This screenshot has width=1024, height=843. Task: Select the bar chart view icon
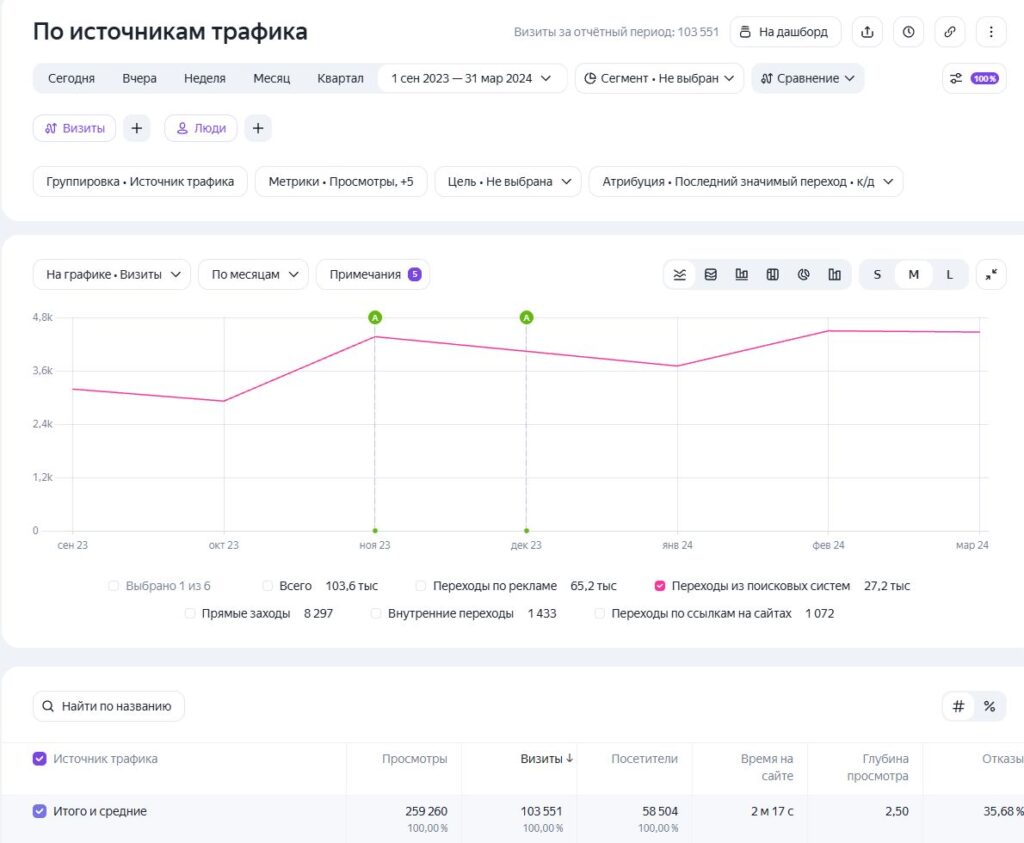pos(742,275)
